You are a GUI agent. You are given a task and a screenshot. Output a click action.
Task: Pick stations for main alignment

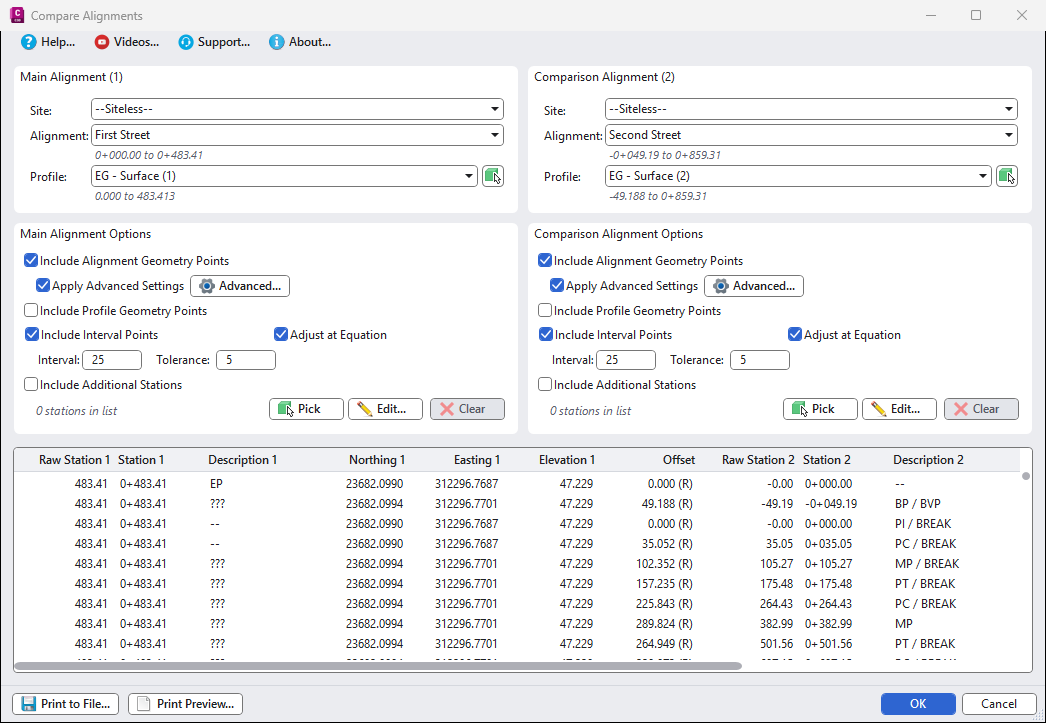[x=306, y=409]
